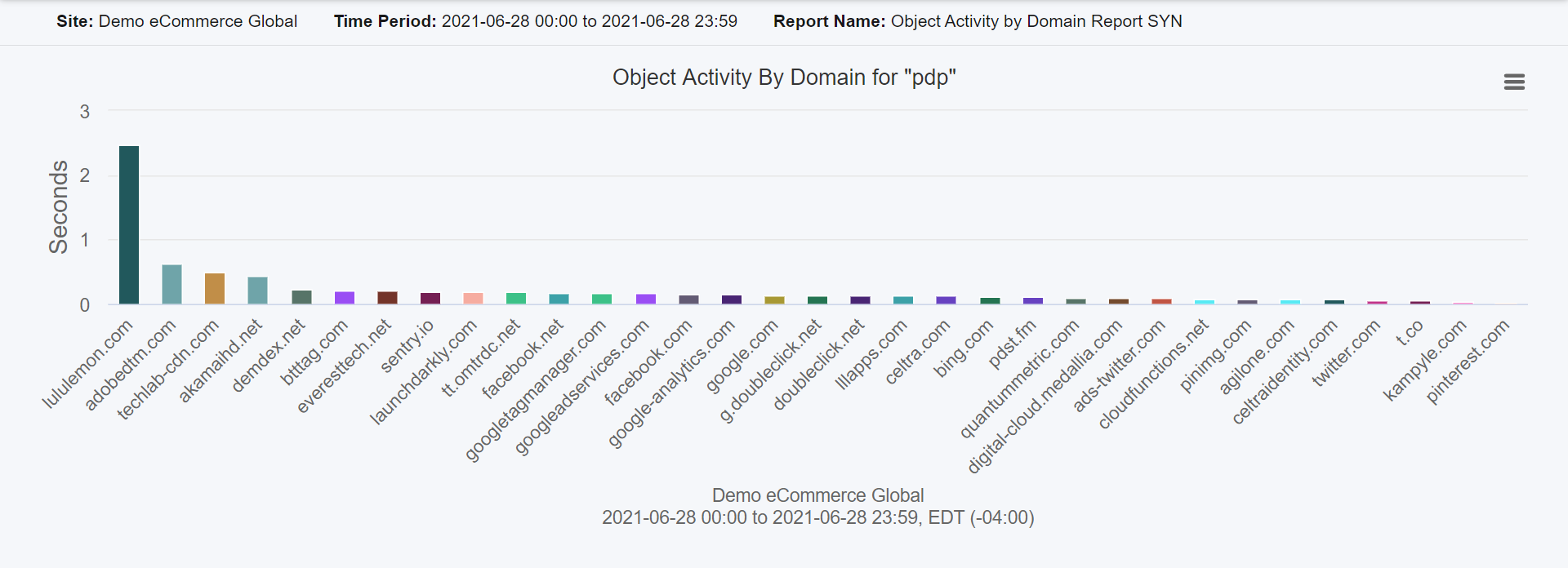The image size is (1568, 568).
Task: Click the techlab-cdn.com orange bar
Action: 215,289
